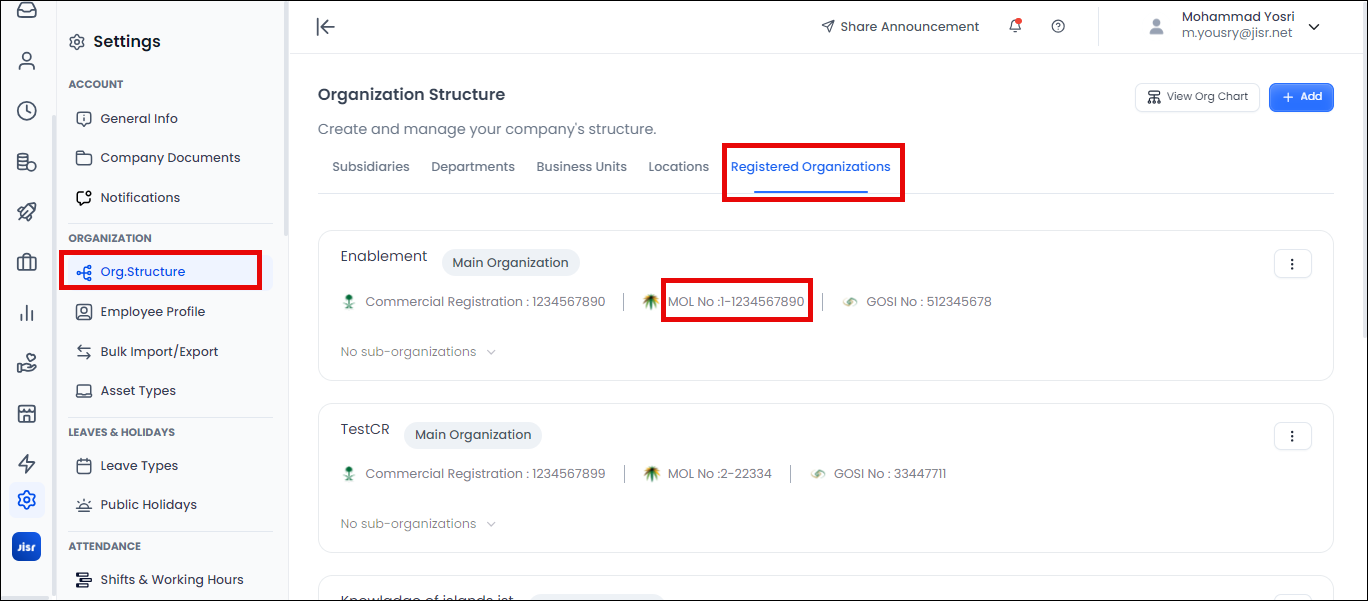Open the rocket icon in left rail
This screenshot has height=601, width=1368.
tap(27, 212)
